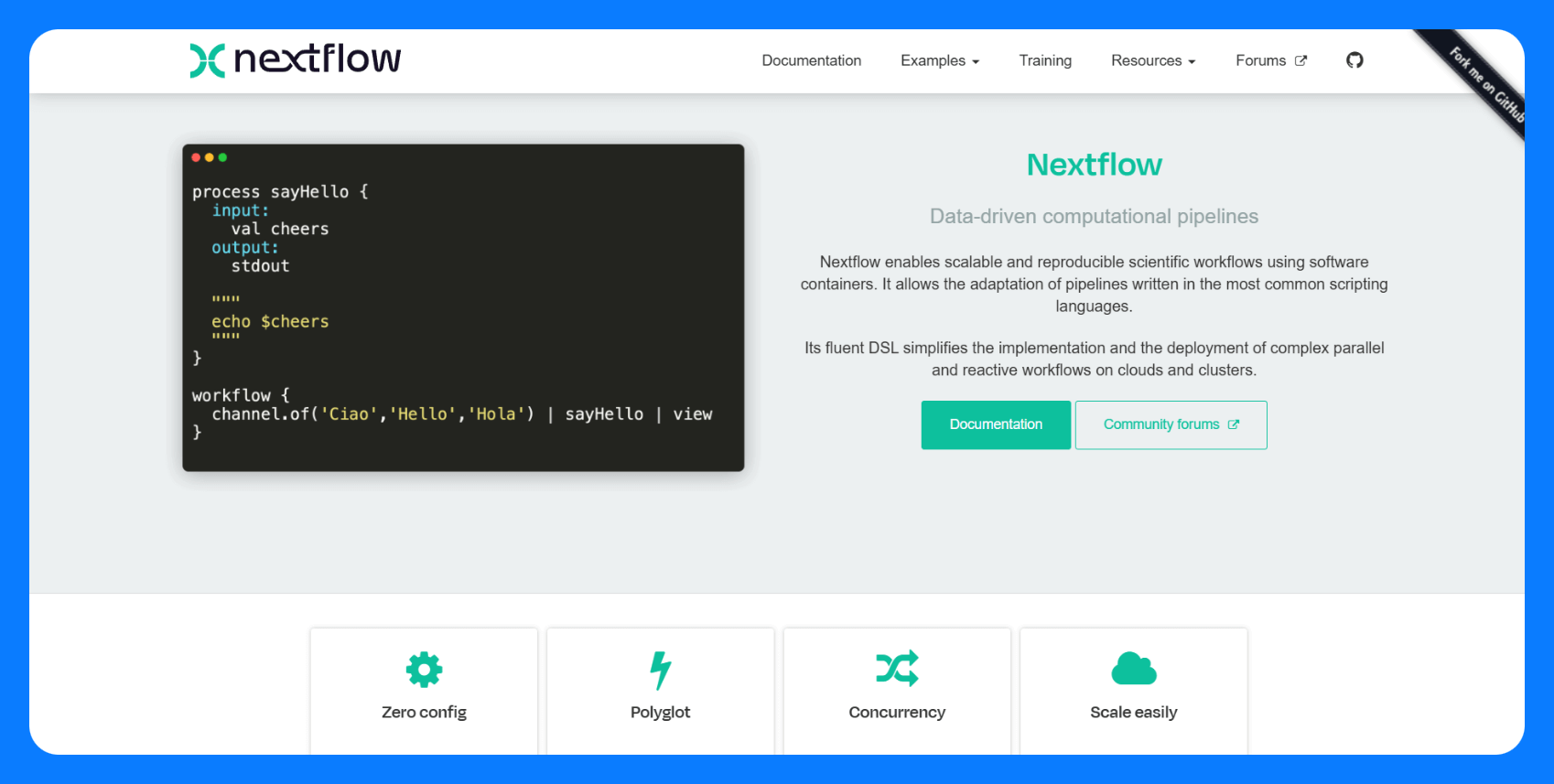
Task: Click the yellow dot in code window
Action: coord(210,157)
